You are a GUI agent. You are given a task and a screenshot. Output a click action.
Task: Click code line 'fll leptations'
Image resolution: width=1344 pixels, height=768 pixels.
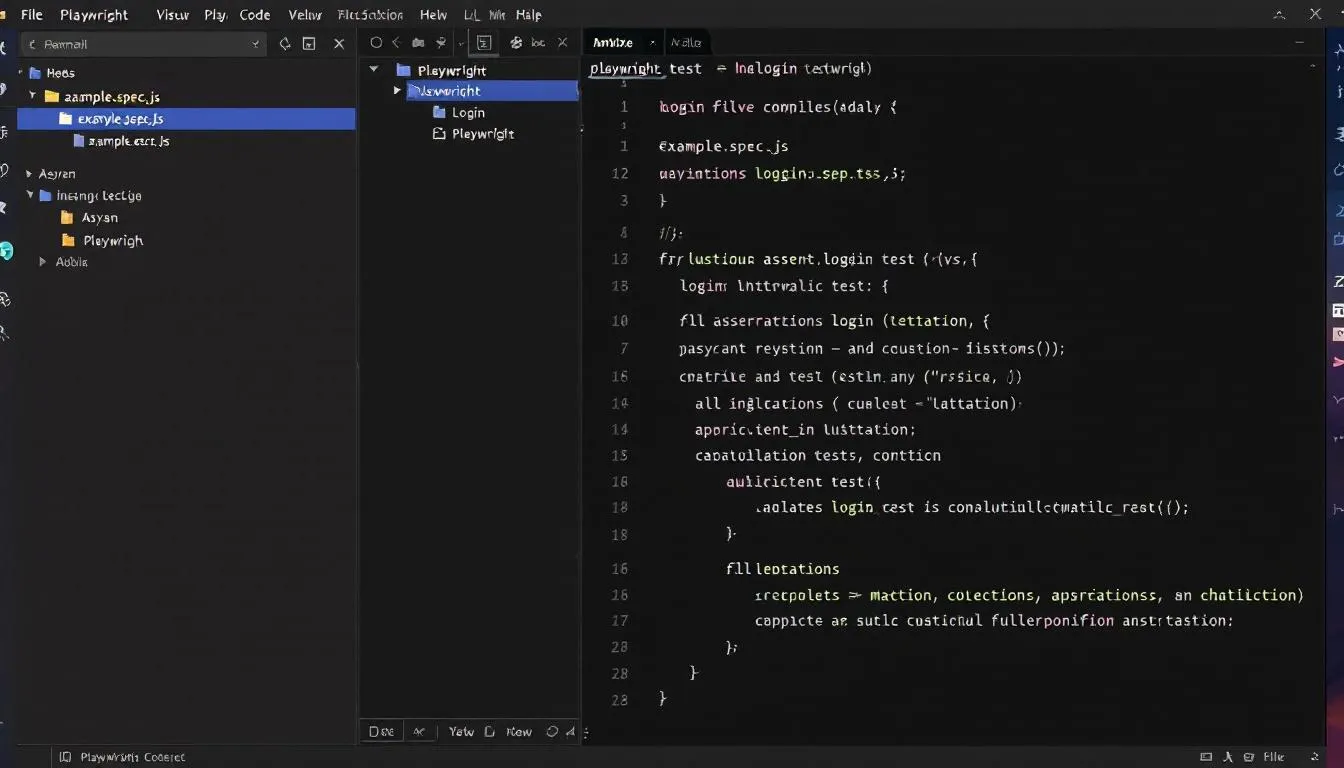[x=782, y=569]
